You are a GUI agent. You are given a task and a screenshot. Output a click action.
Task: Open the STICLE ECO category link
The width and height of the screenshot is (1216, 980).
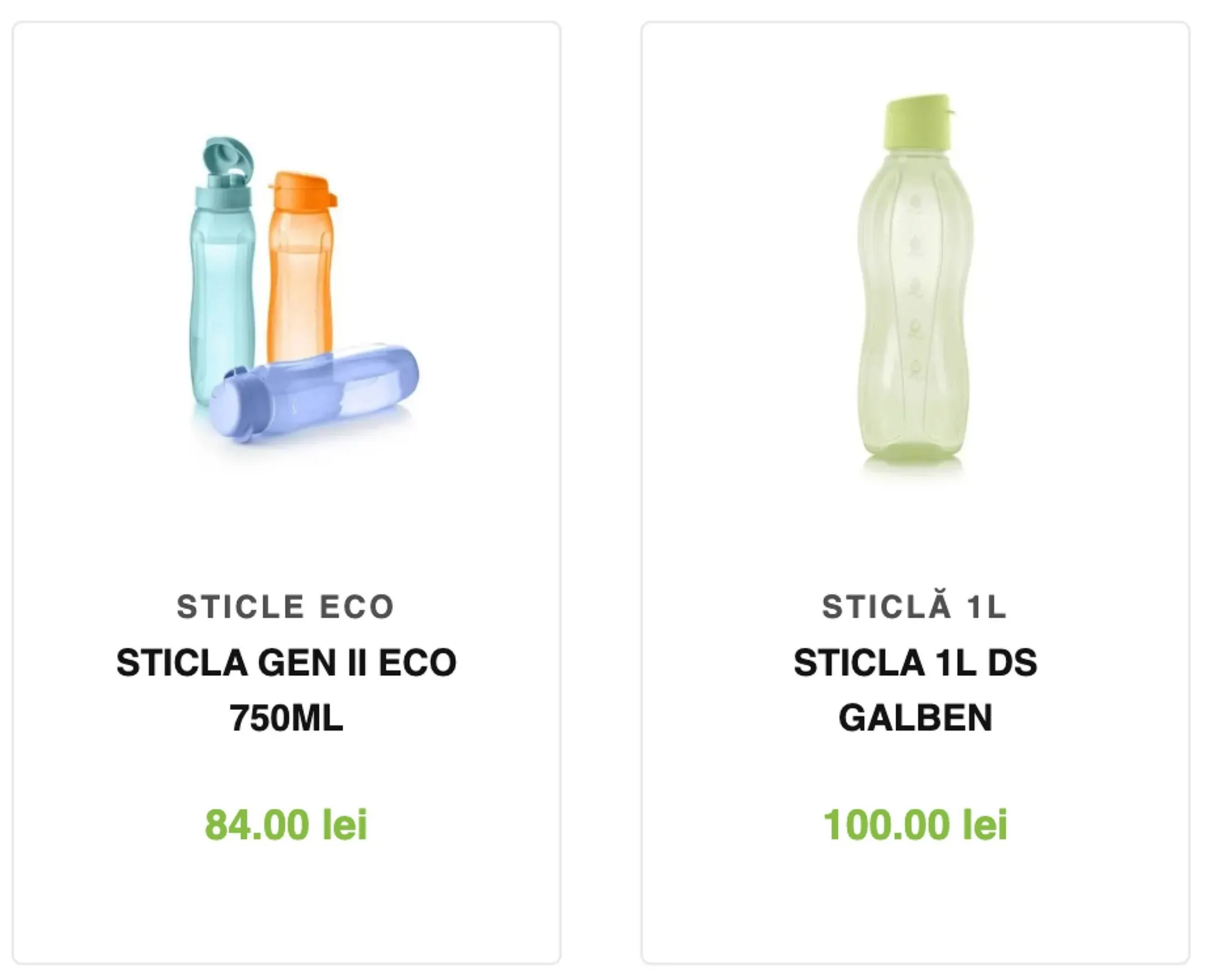(x=286, y=606)
